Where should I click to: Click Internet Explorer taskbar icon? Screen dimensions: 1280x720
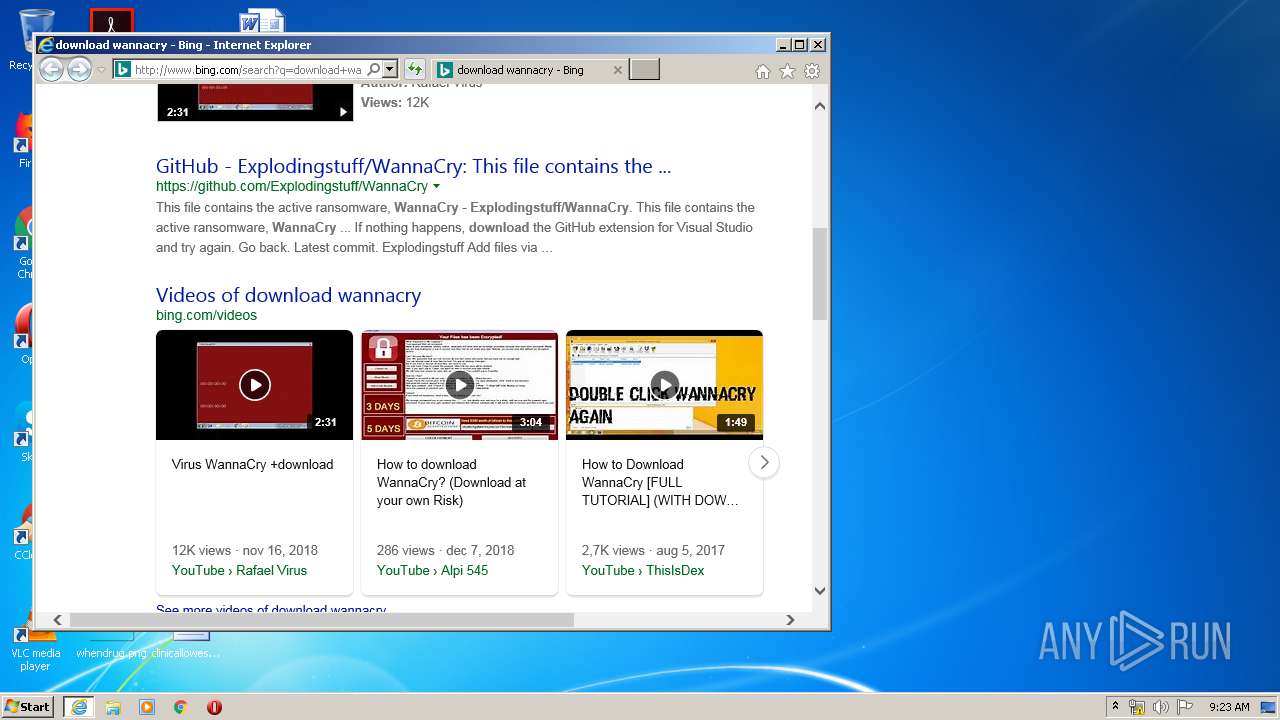point(78,707)
